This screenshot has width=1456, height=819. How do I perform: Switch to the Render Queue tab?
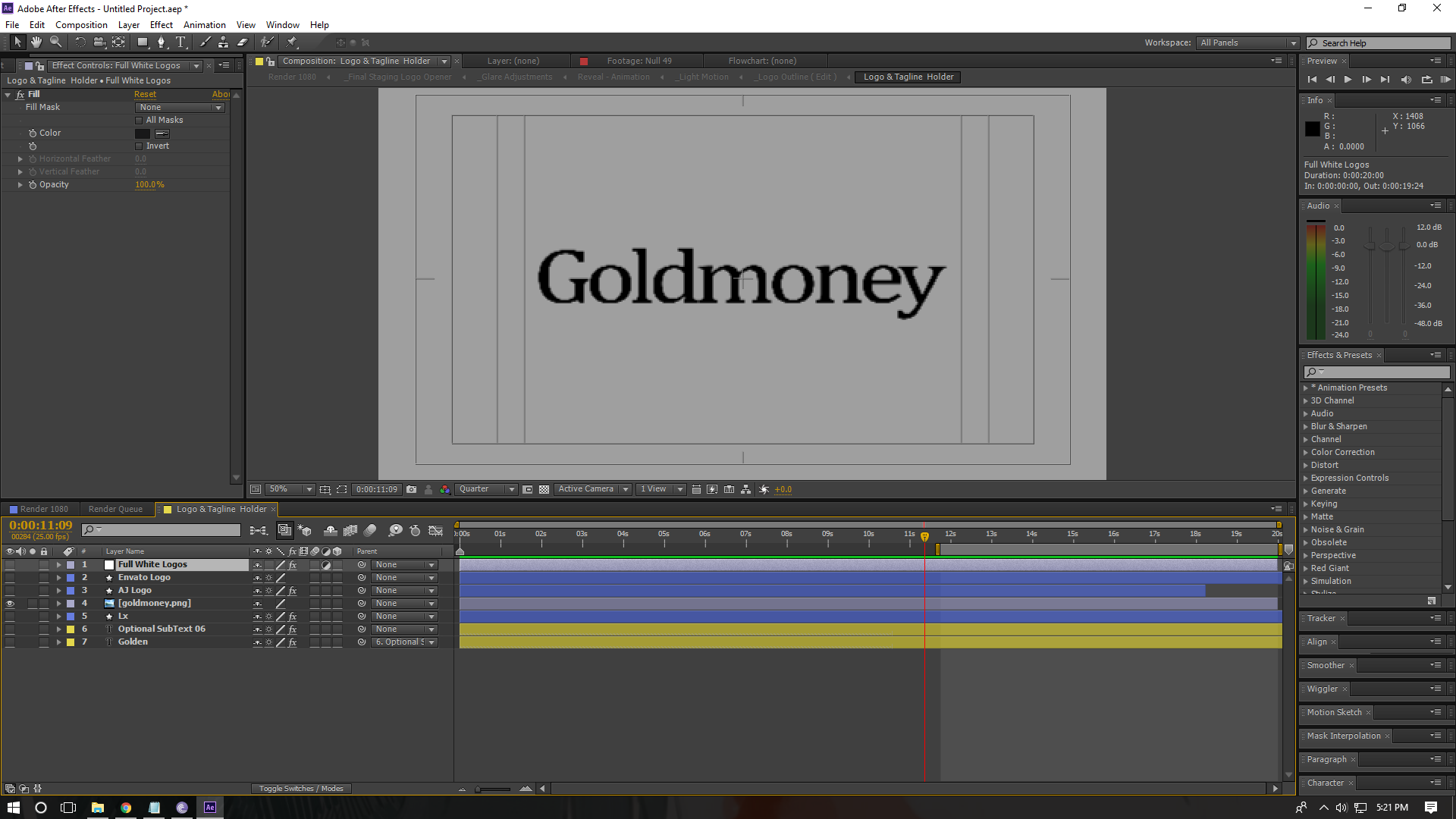click(115, 510)
